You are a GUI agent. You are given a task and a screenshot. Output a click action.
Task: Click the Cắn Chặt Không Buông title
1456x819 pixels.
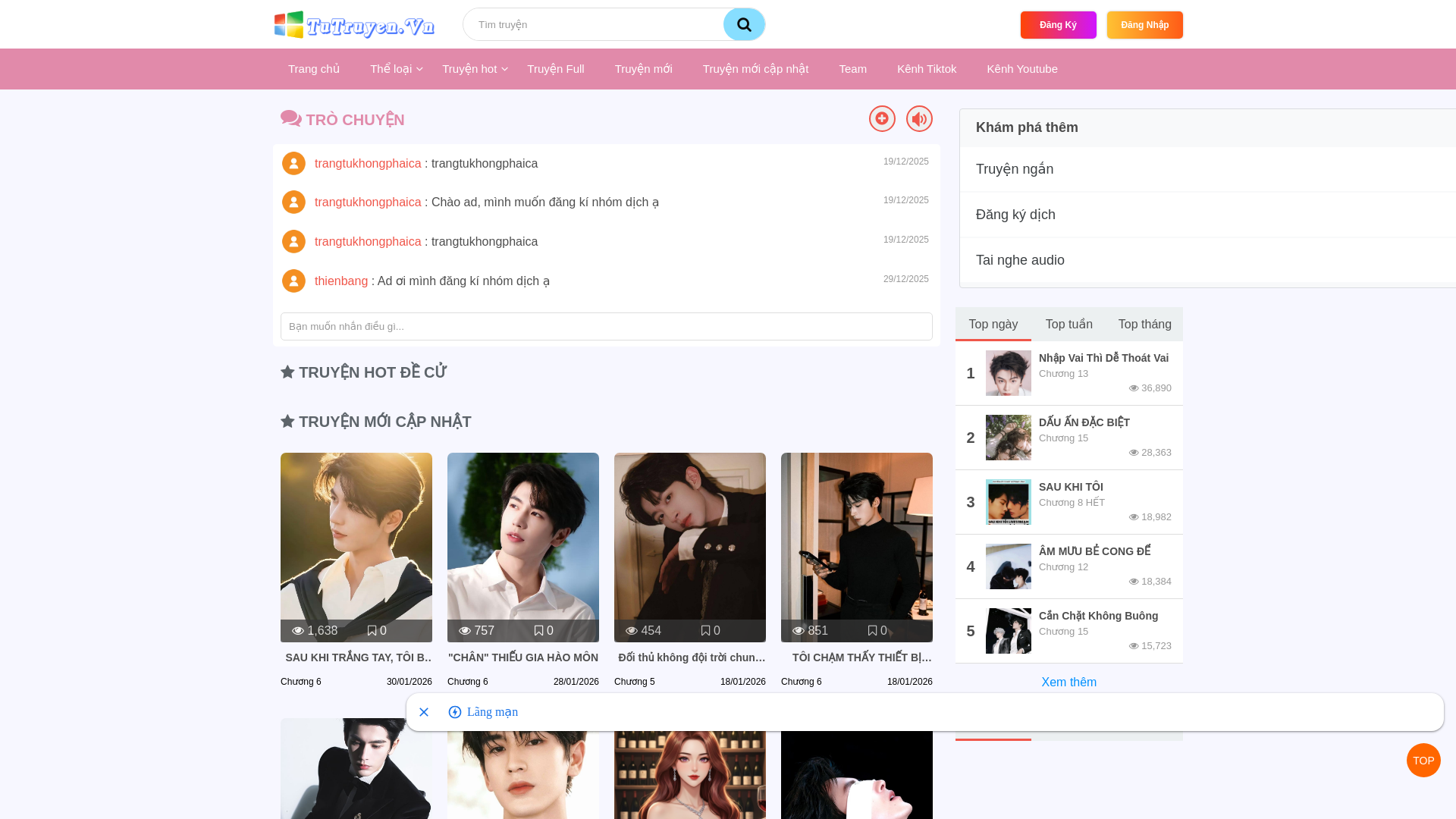pos(1098,616)
